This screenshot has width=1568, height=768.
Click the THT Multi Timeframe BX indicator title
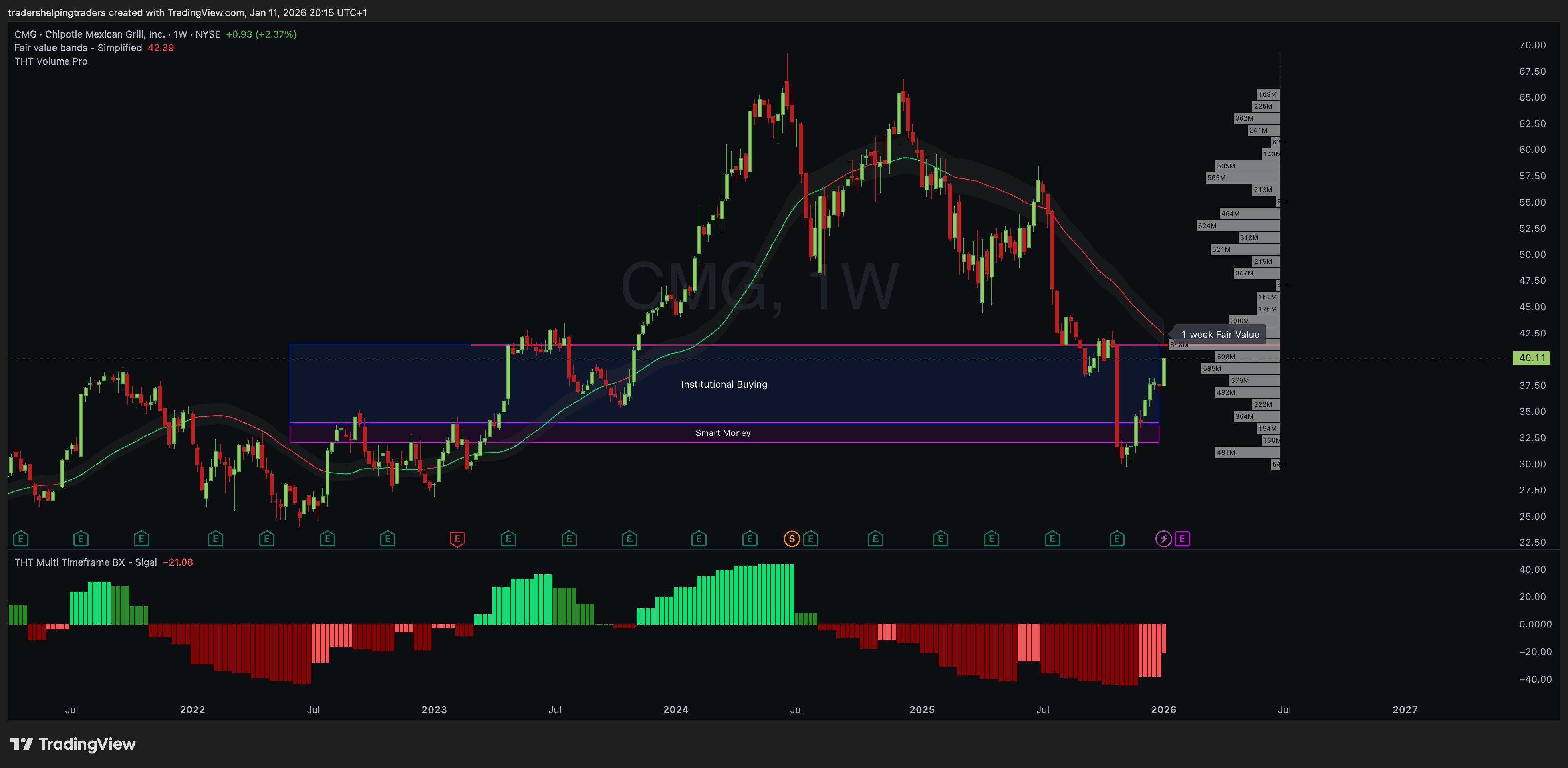(85, 562)
